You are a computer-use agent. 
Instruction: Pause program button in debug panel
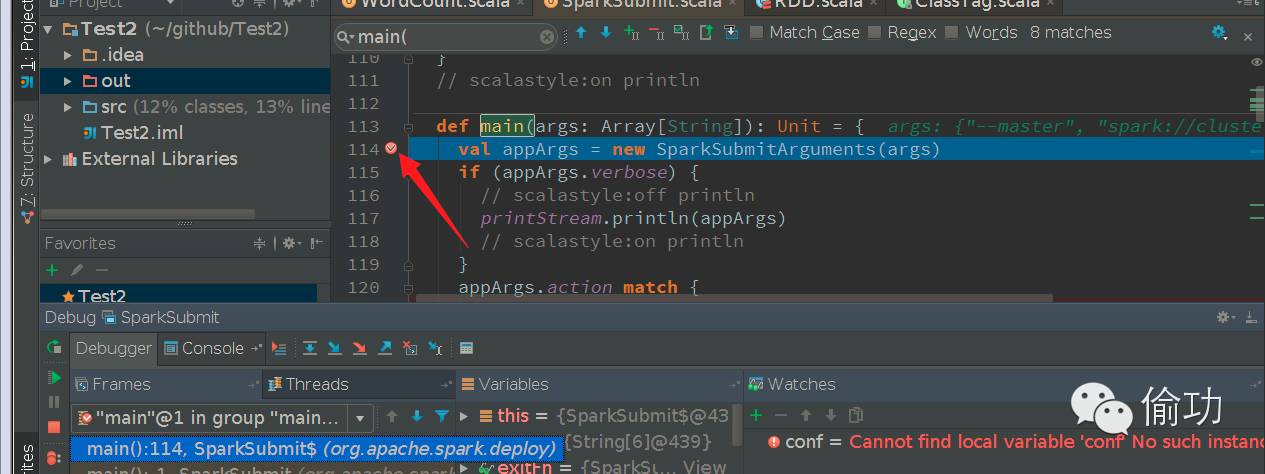coord(54,402)
